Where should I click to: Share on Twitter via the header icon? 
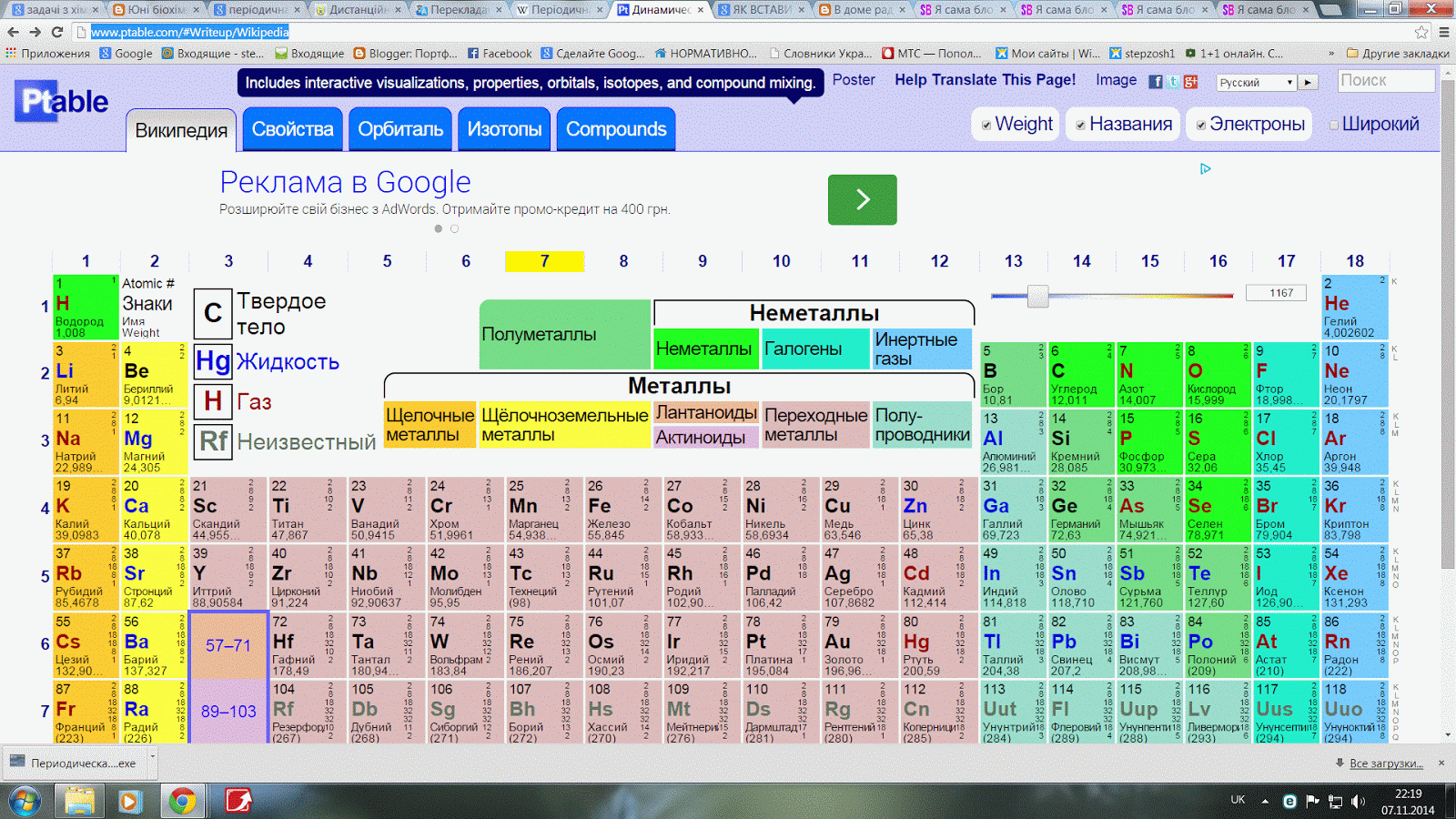click(x=1174, y=82)
